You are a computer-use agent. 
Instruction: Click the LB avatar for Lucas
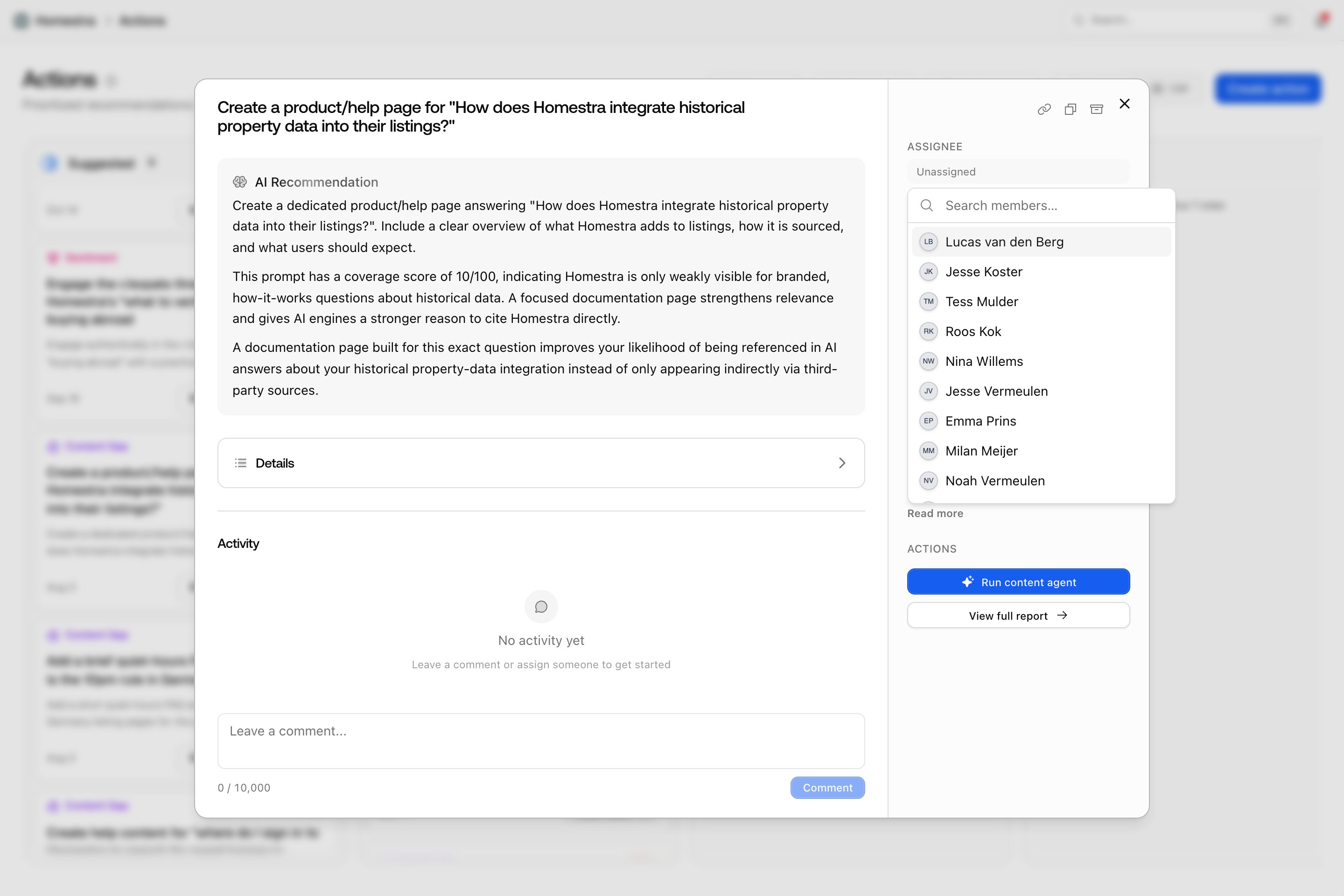point(929,242)
